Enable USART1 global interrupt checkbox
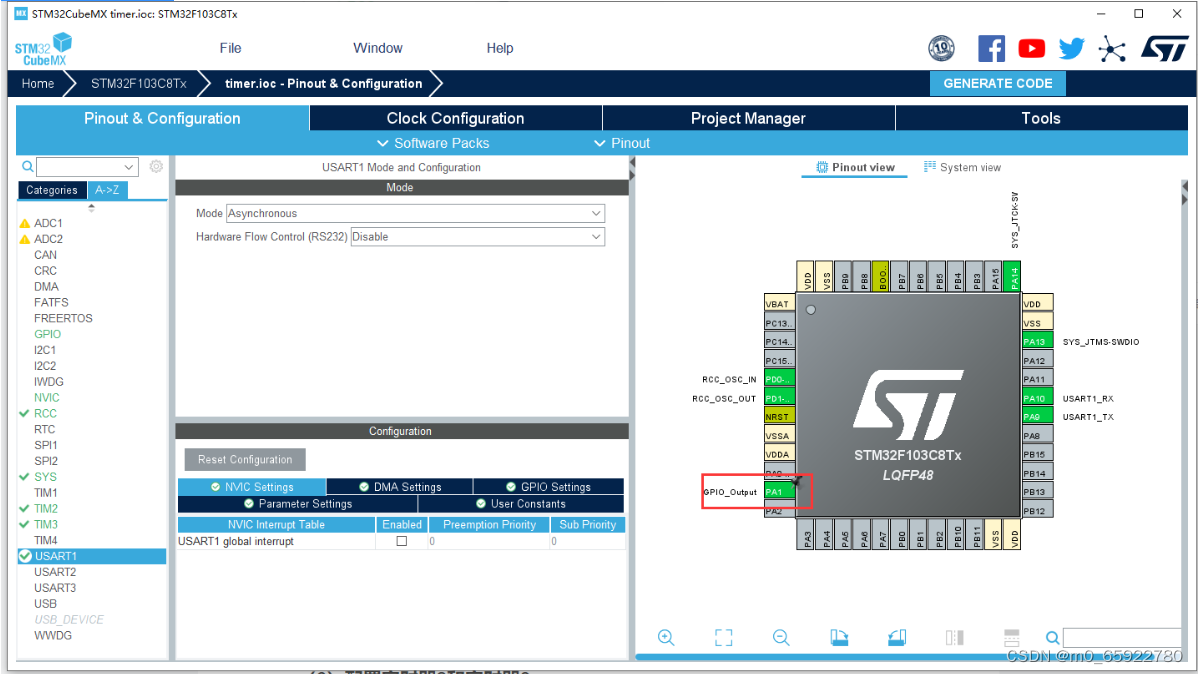 pyautogui.click(x=402, y=541)
